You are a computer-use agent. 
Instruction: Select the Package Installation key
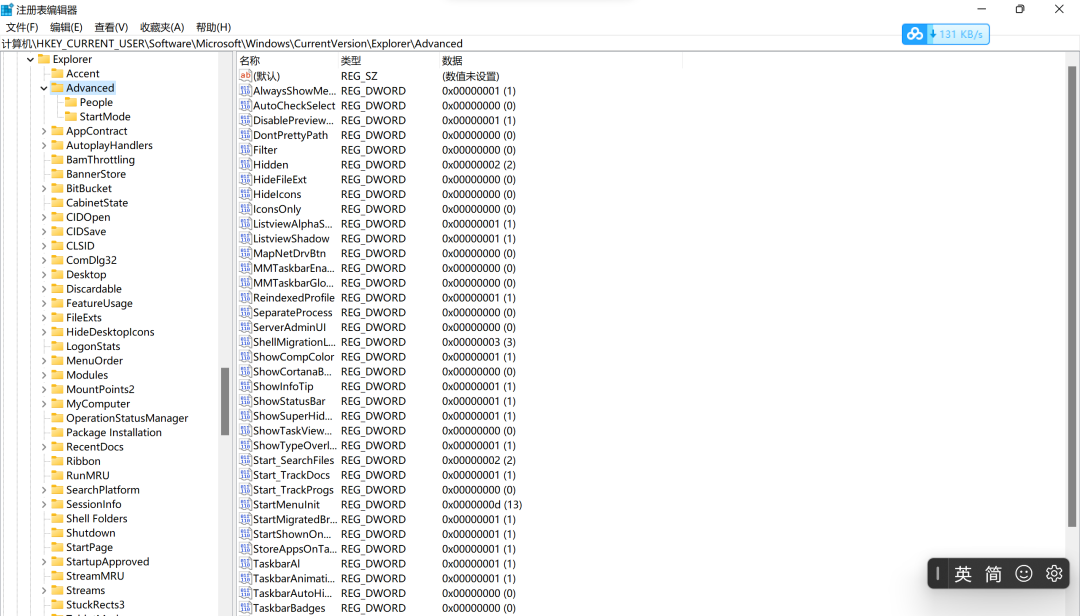114,433
